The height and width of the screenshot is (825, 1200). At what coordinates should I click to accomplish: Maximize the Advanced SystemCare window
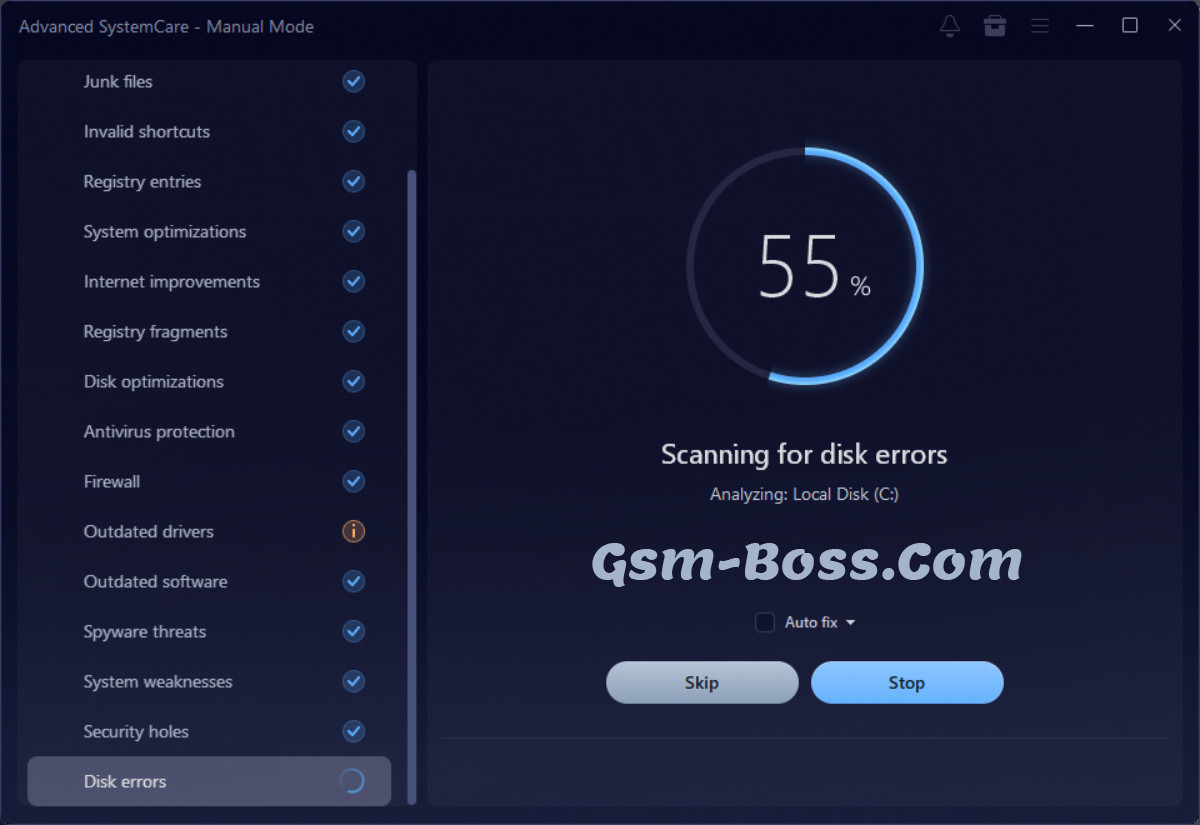tap(1130, 26)
